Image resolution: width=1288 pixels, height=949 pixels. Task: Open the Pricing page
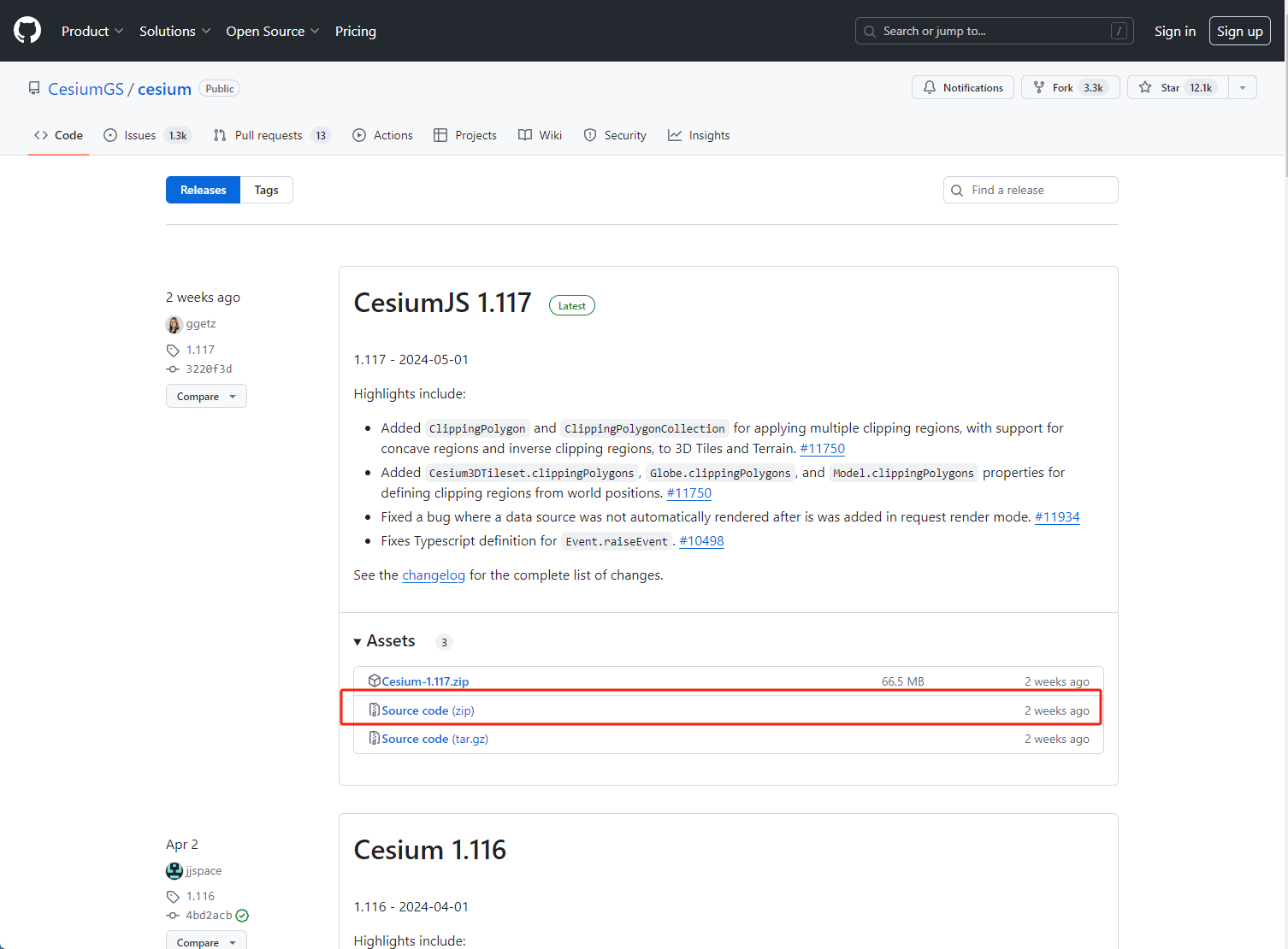356,31
